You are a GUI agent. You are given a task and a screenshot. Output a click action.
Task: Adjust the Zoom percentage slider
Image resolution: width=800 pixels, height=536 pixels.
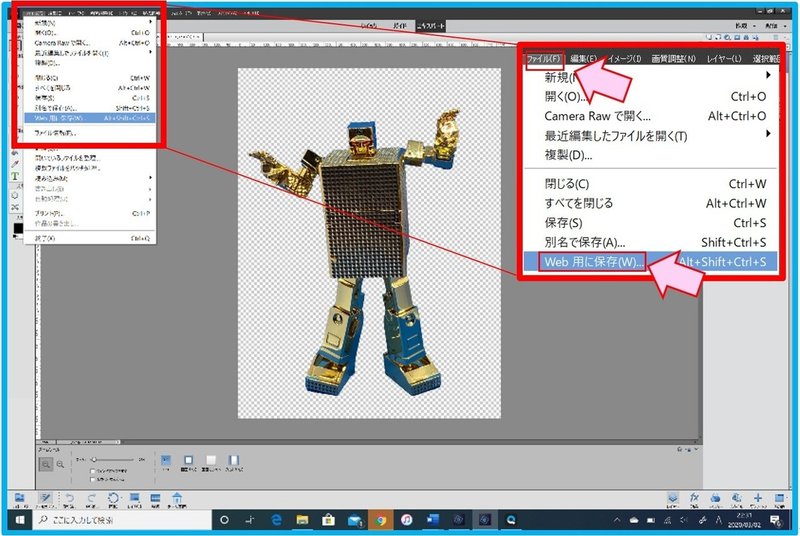click(x=112, y=460)
